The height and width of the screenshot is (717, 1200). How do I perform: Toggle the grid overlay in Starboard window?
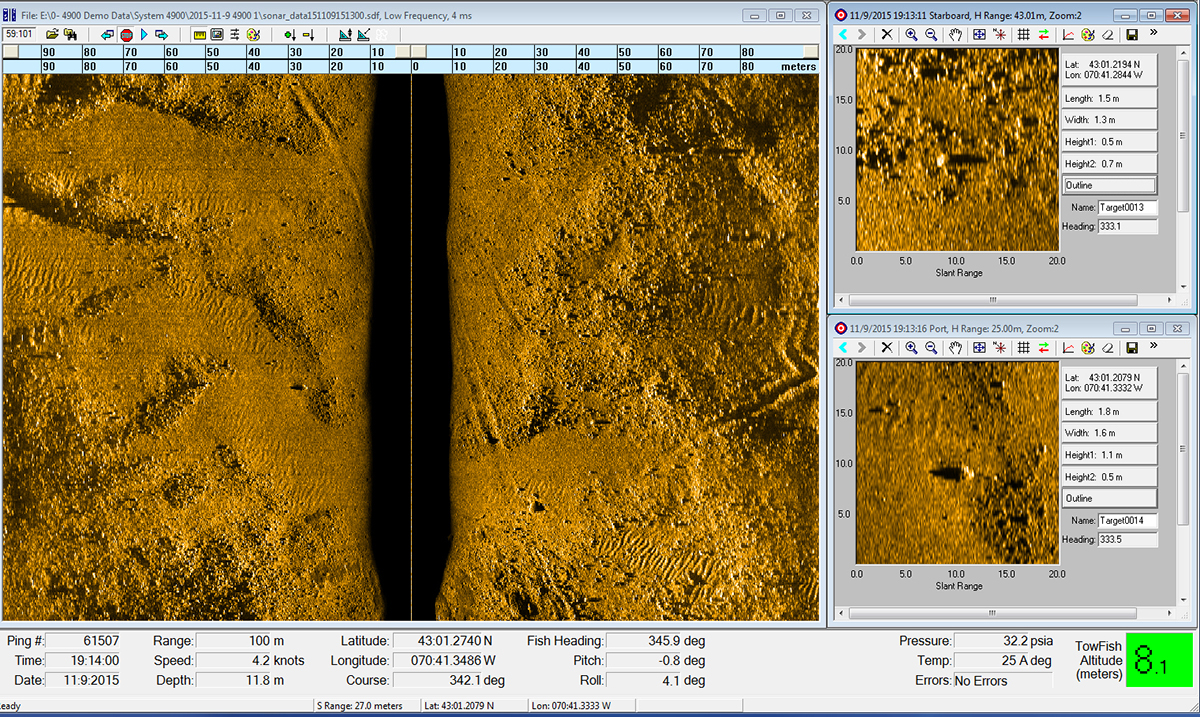click(x=1023, y=34)
